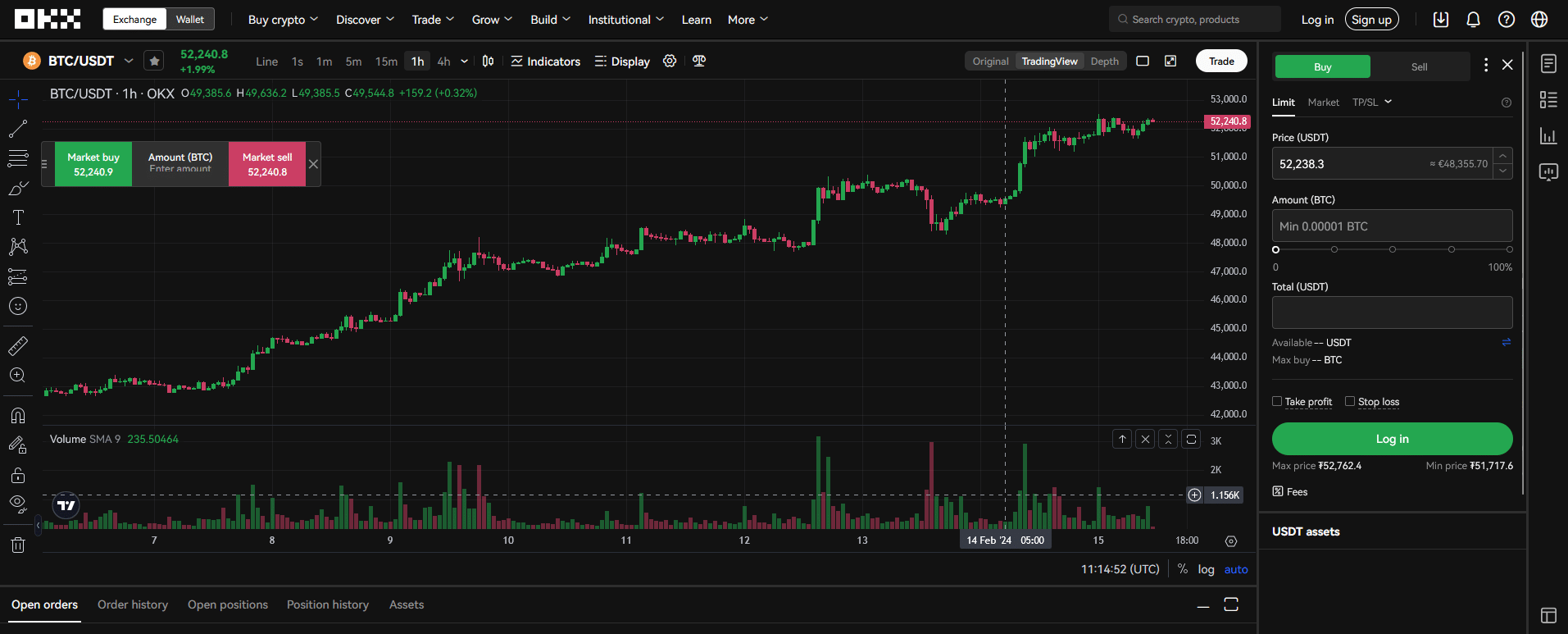Open the candlestick chart type icon
This screenshot has width=1568, height=634.
point(488,62)
